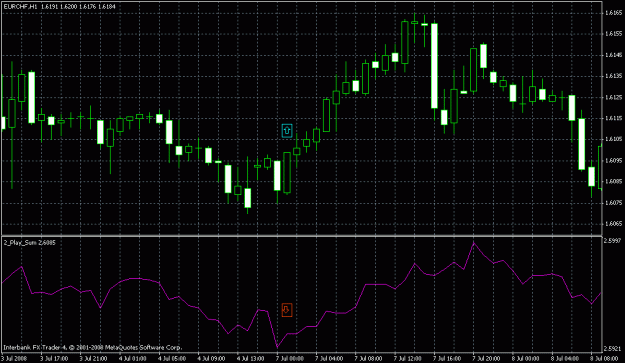Click the 7 Jul 16:00 time label
Screen dimensions: 625x363
pos(448,358)
